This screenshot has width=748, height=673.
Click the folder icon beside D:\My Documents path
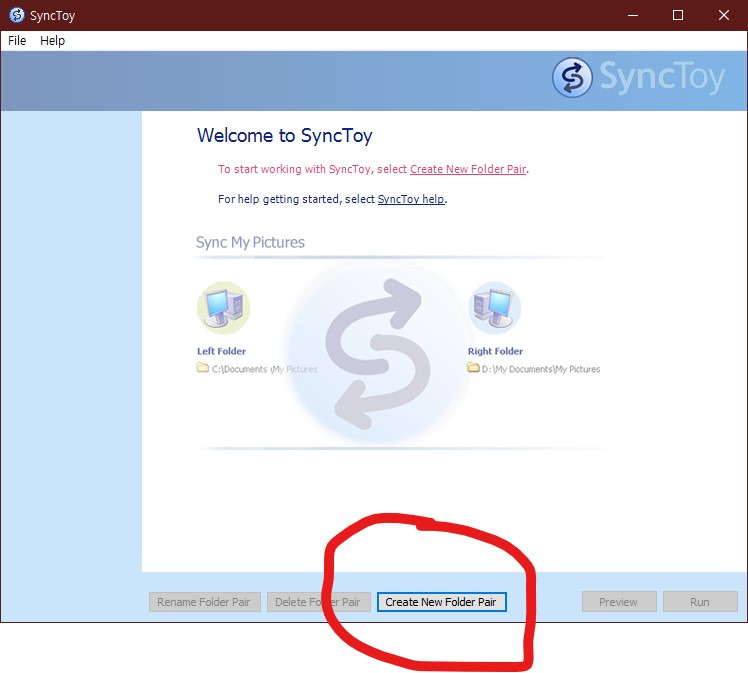473,368
